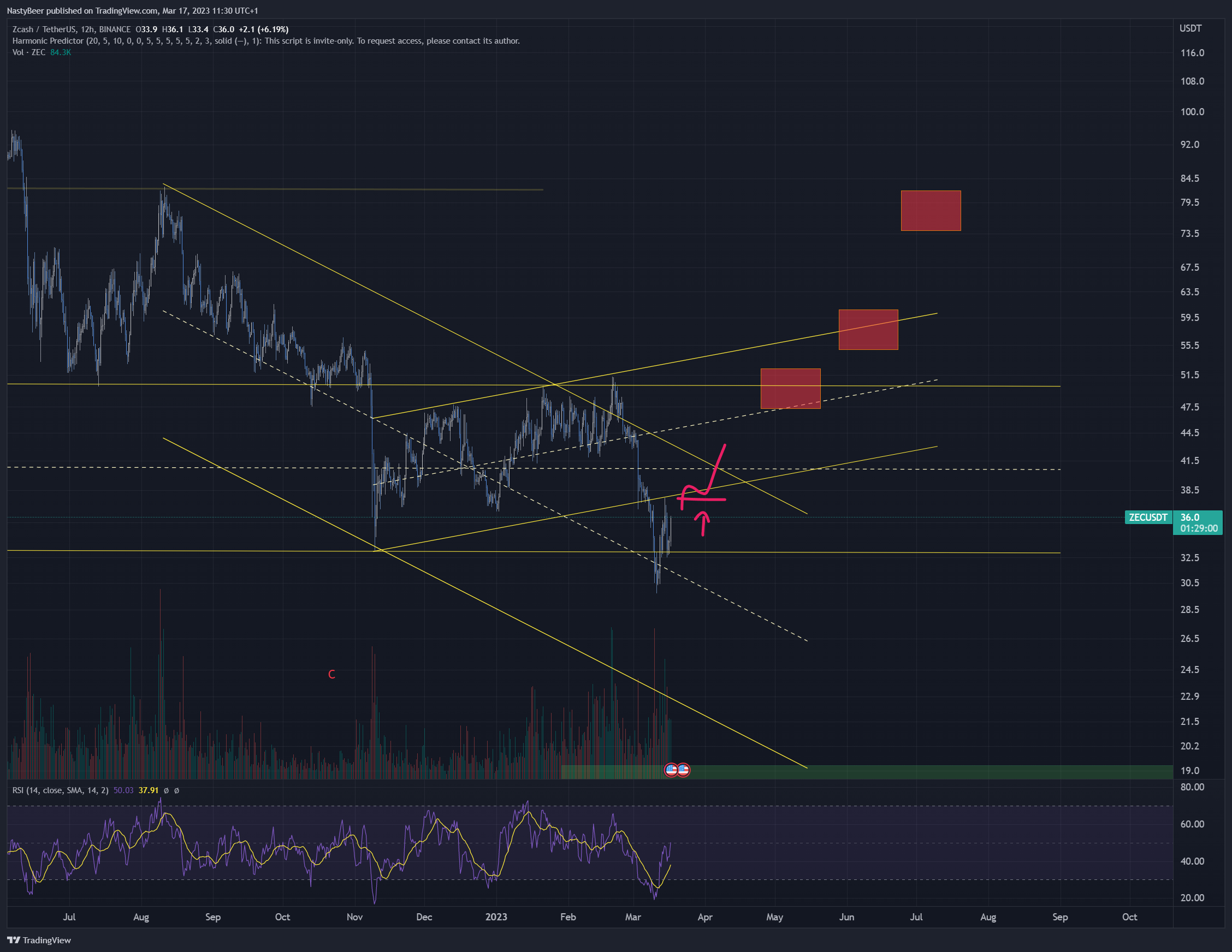
Task: Click the left US flag economic event icon
Action: (671, 770)
